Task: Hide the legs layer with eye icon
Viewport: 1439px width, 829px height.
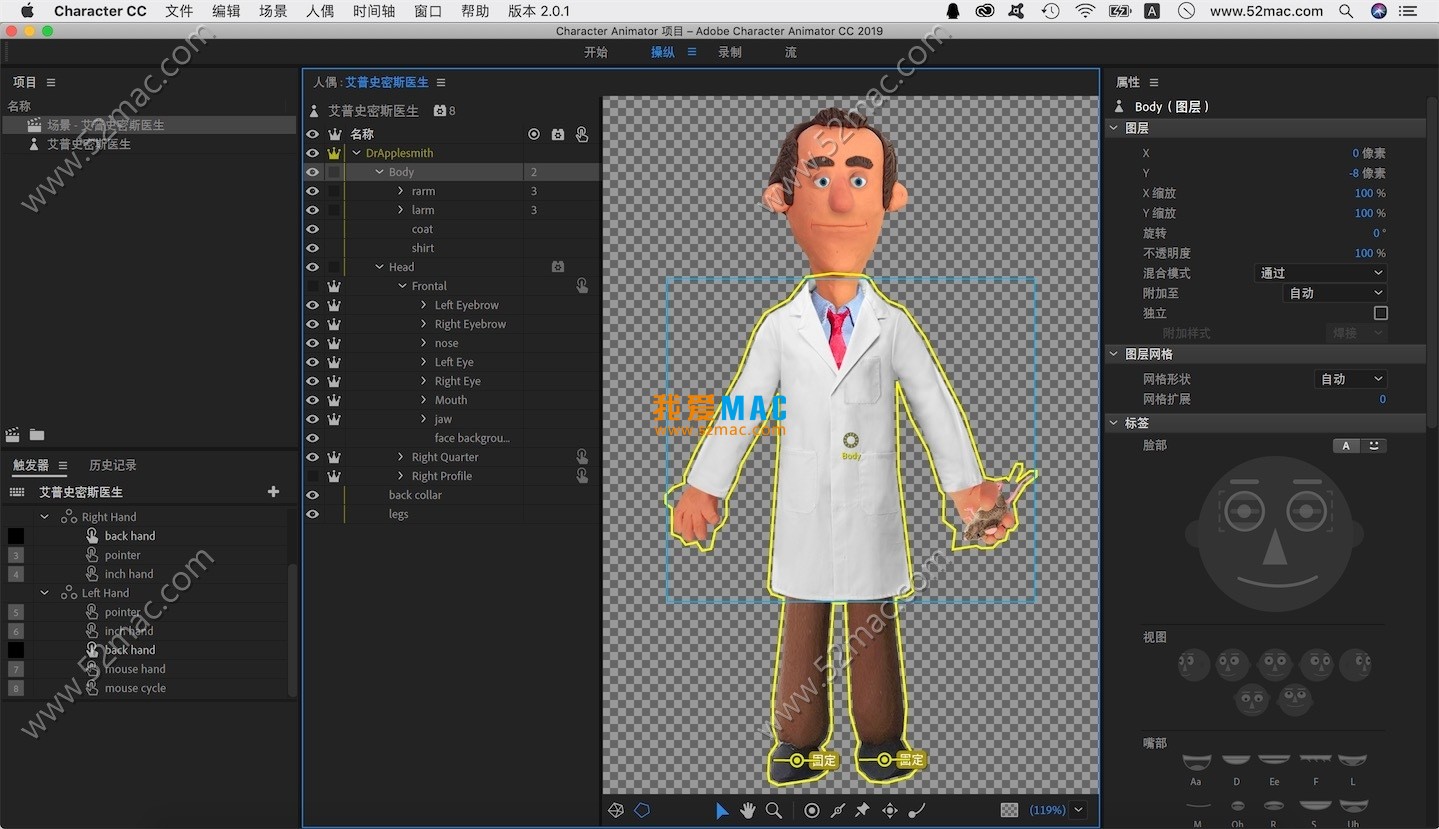Action: tap(312, 514)
